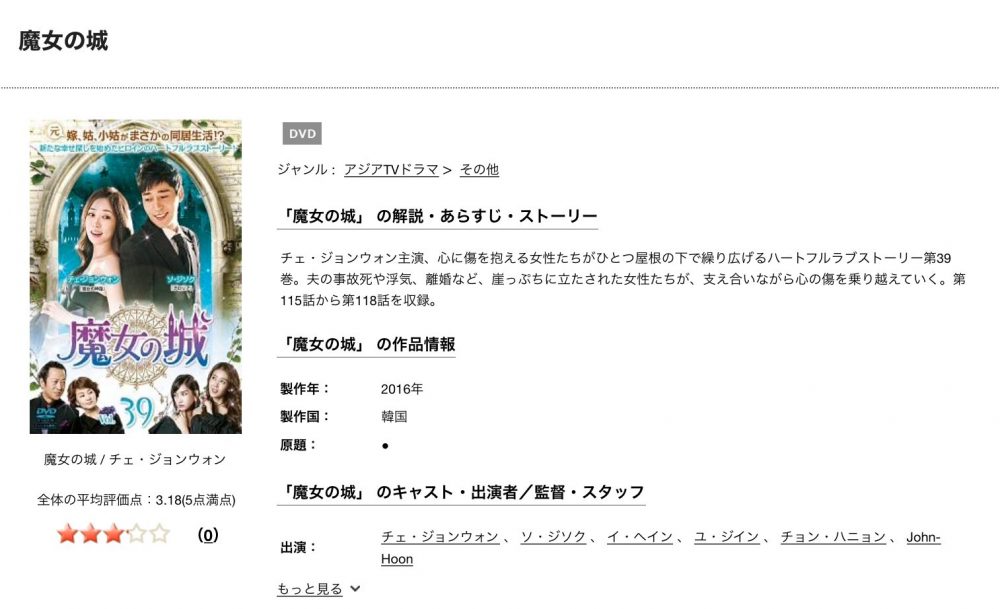Click the fifth empty rating star
The height and width of the screenshot is (609, 1000).
pyautogui.click(x=159, y=534)
